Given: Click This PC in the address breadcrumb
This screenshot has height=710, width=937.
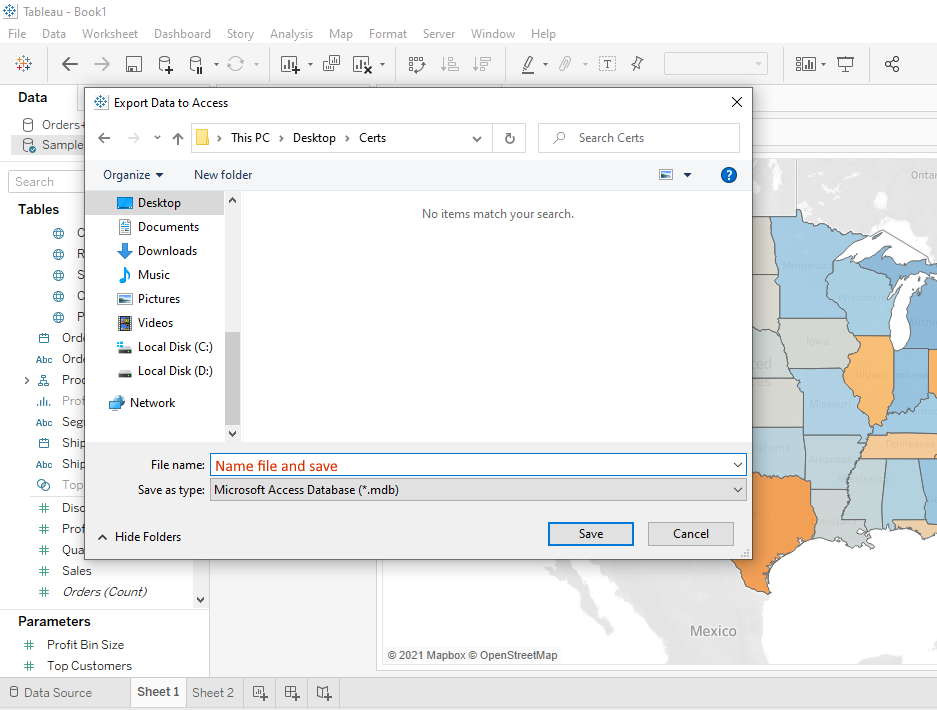Looking at the screenshot, I should point(250,138).
